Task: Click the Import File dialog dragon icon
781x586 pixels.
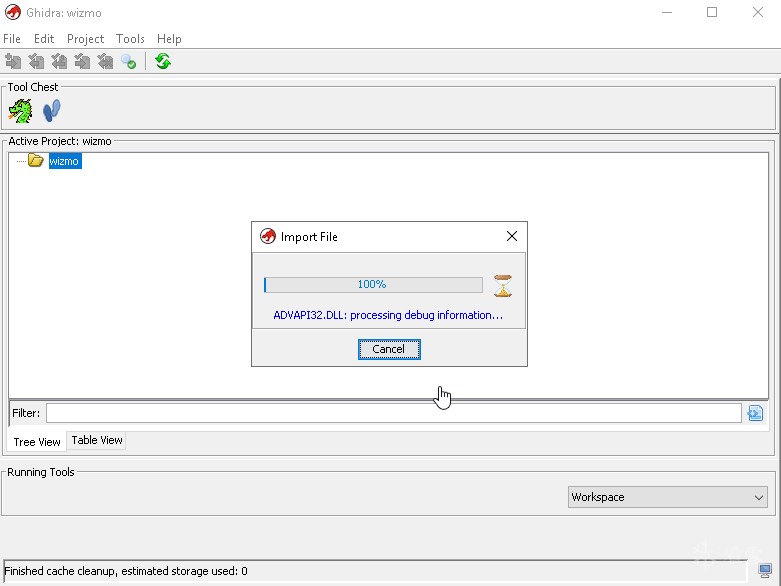Action: tap(267, 236)
